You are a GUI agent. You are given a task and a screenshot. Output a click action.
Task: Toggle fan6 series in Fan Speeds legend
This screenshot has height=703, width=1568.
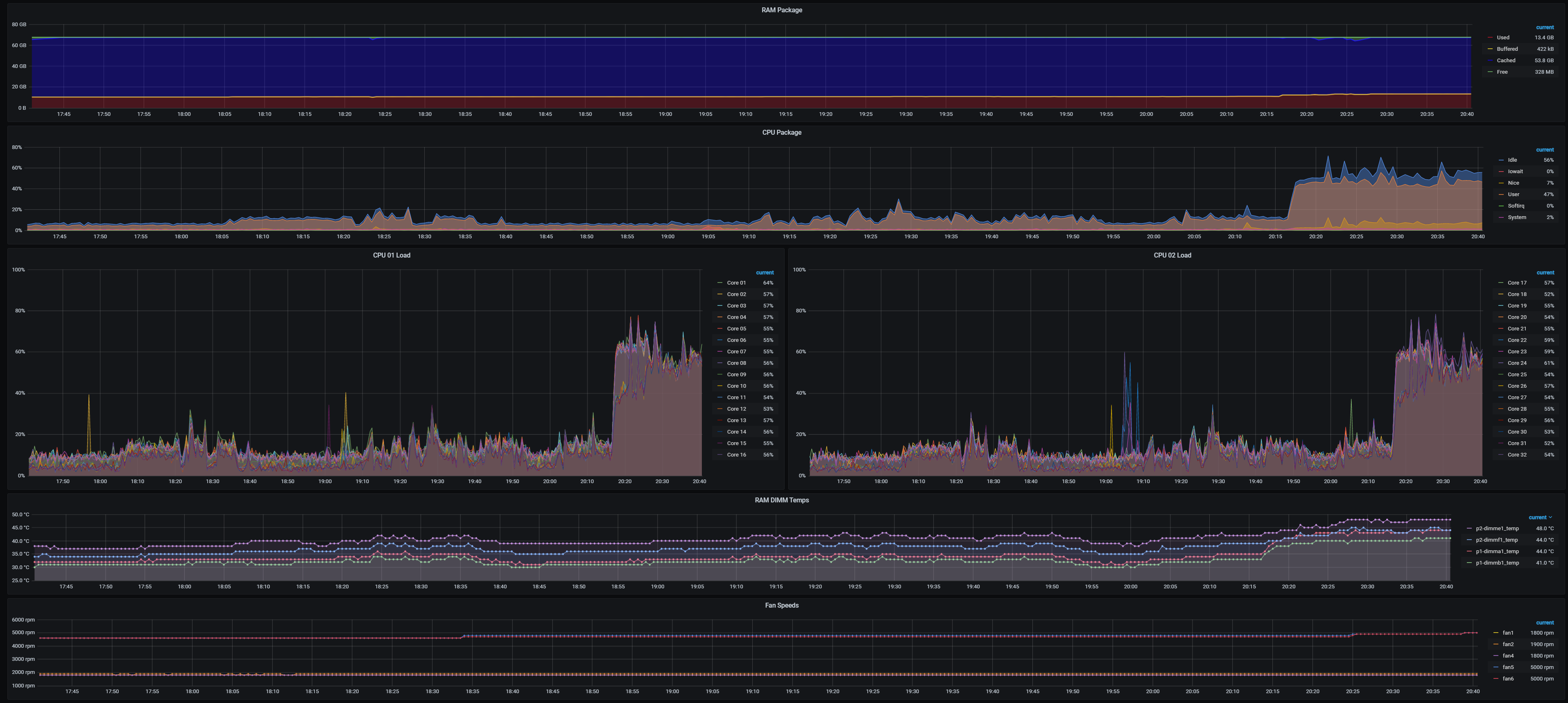click(1508, 679)
